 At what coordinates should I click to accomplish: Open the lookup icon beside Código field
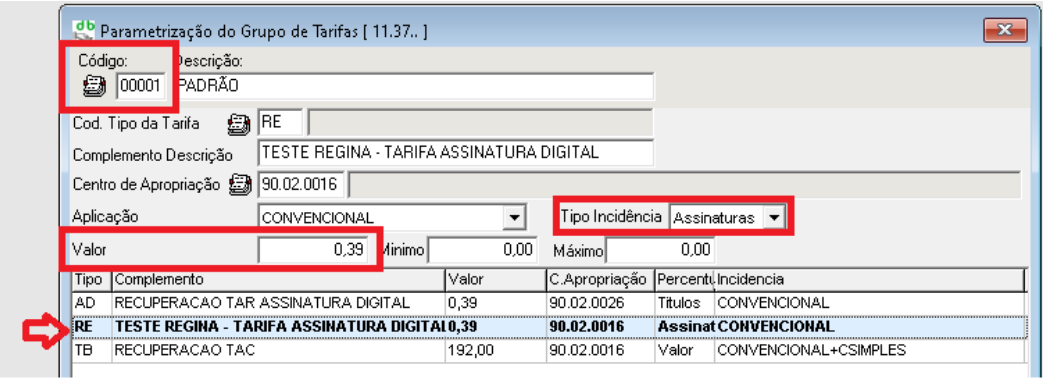95,85
